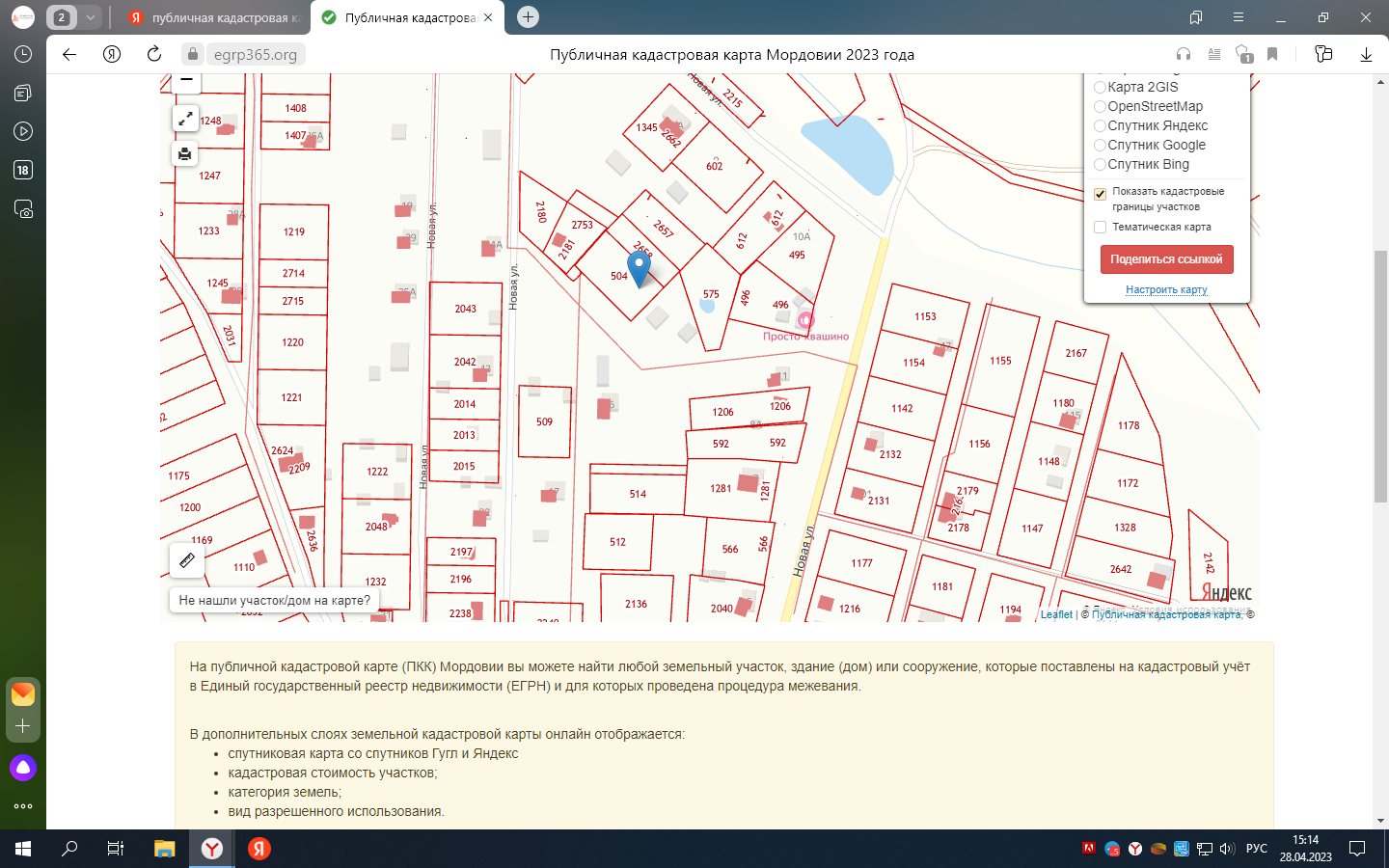Click Поделиться ссылкой button
This screenshot has height=868, width=1389.
click(1166, 259)
